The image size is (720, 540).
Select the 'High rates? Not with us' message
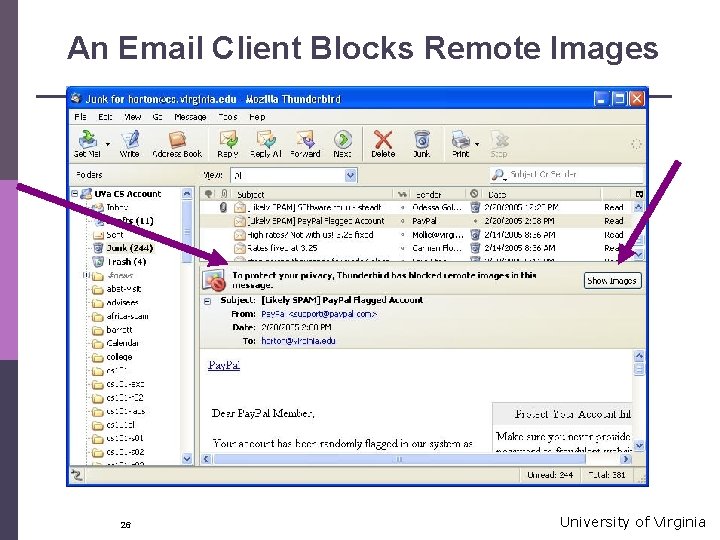(x=417, y=235)
